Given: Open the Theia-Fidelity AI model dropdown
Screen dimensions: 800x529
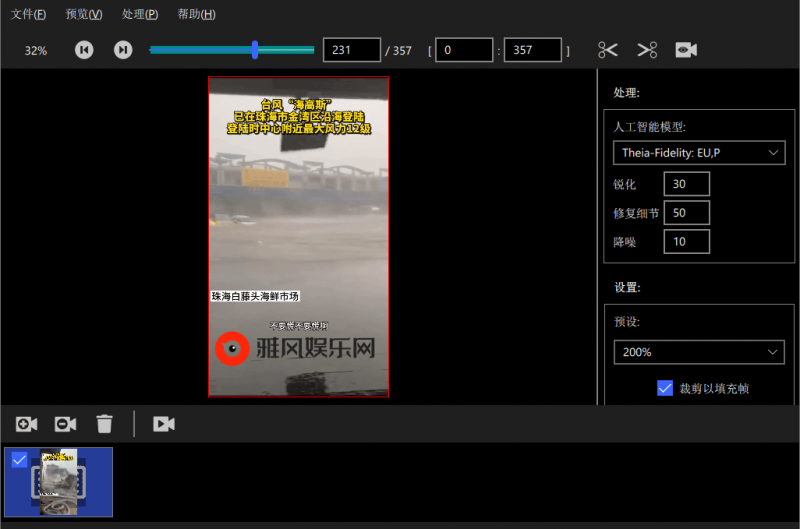Looking at the screenshot, I should tap(698, 153).
